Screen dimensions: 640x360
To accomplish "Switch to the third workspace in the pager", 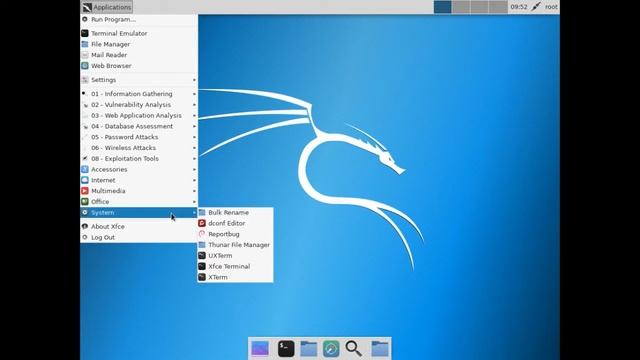I will coord(479,7).
